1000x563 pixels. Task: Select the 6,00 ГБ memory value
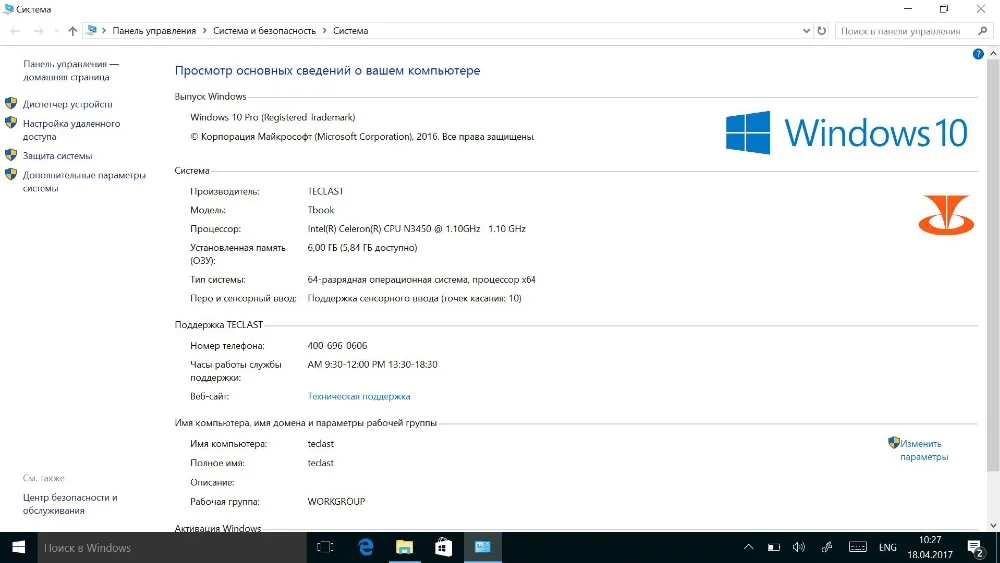(362, 247)
